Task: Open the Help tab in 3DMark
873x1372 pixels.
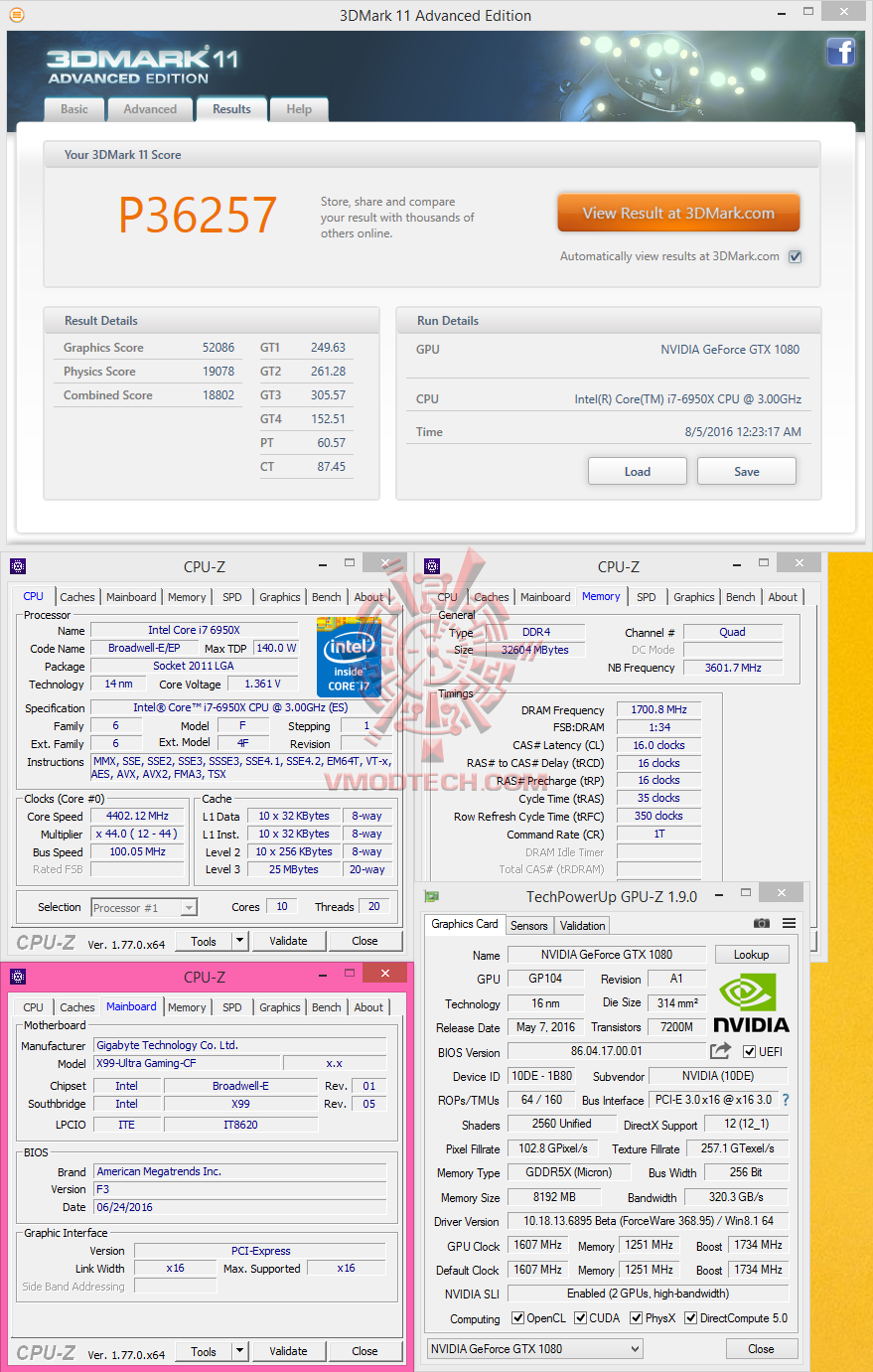Action: (299, 109)
